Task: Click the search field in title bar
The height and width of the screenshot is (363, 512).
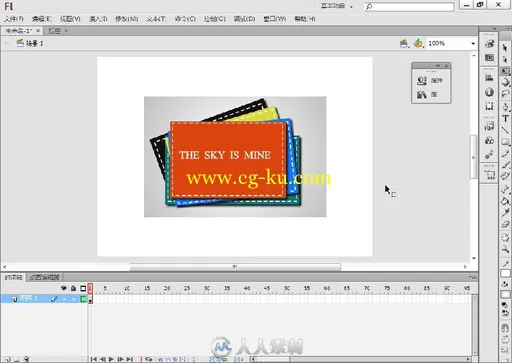Action: point(410,6)
